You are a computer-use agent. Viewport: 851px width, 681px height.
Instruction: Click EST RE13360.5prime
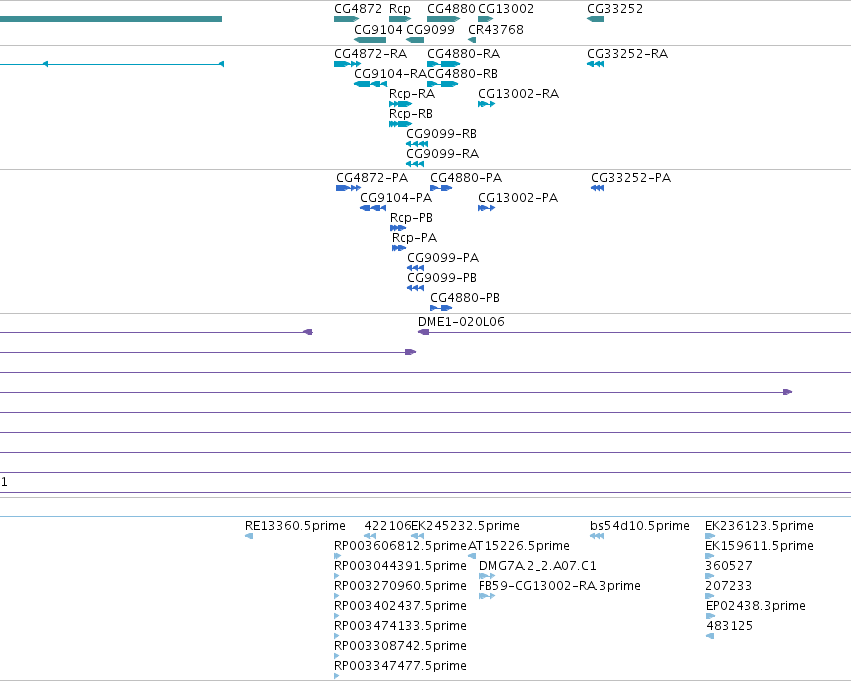tap(295, 526)
